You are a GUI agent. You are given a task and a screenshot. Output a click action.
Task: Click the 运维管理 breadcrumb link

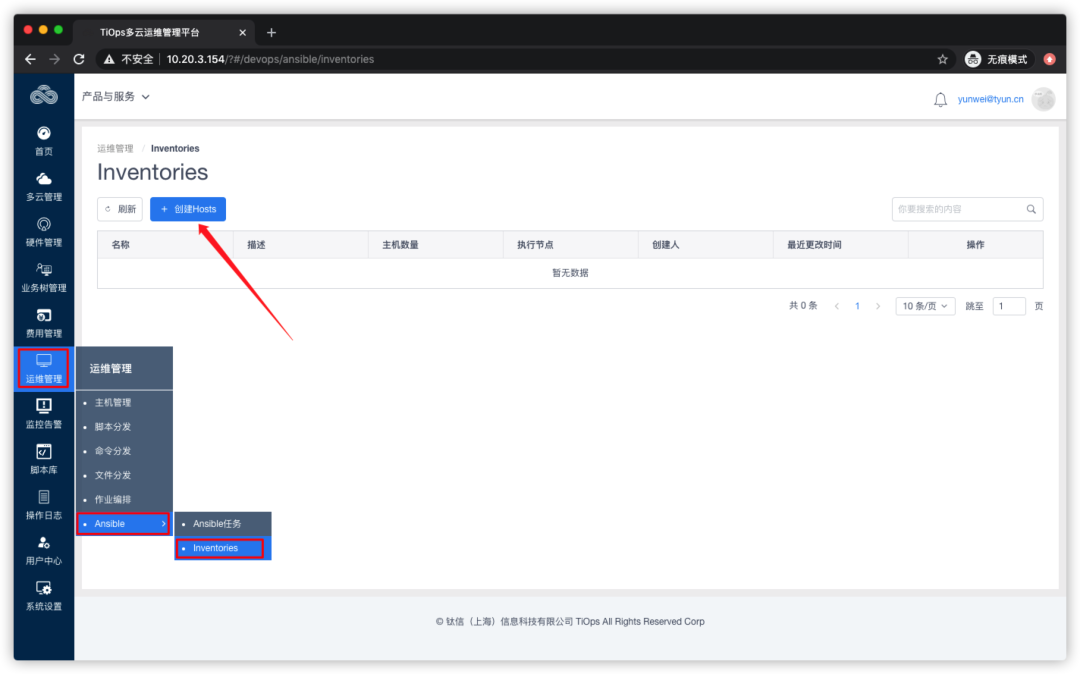pyautogui.click(x=114, y=148)
